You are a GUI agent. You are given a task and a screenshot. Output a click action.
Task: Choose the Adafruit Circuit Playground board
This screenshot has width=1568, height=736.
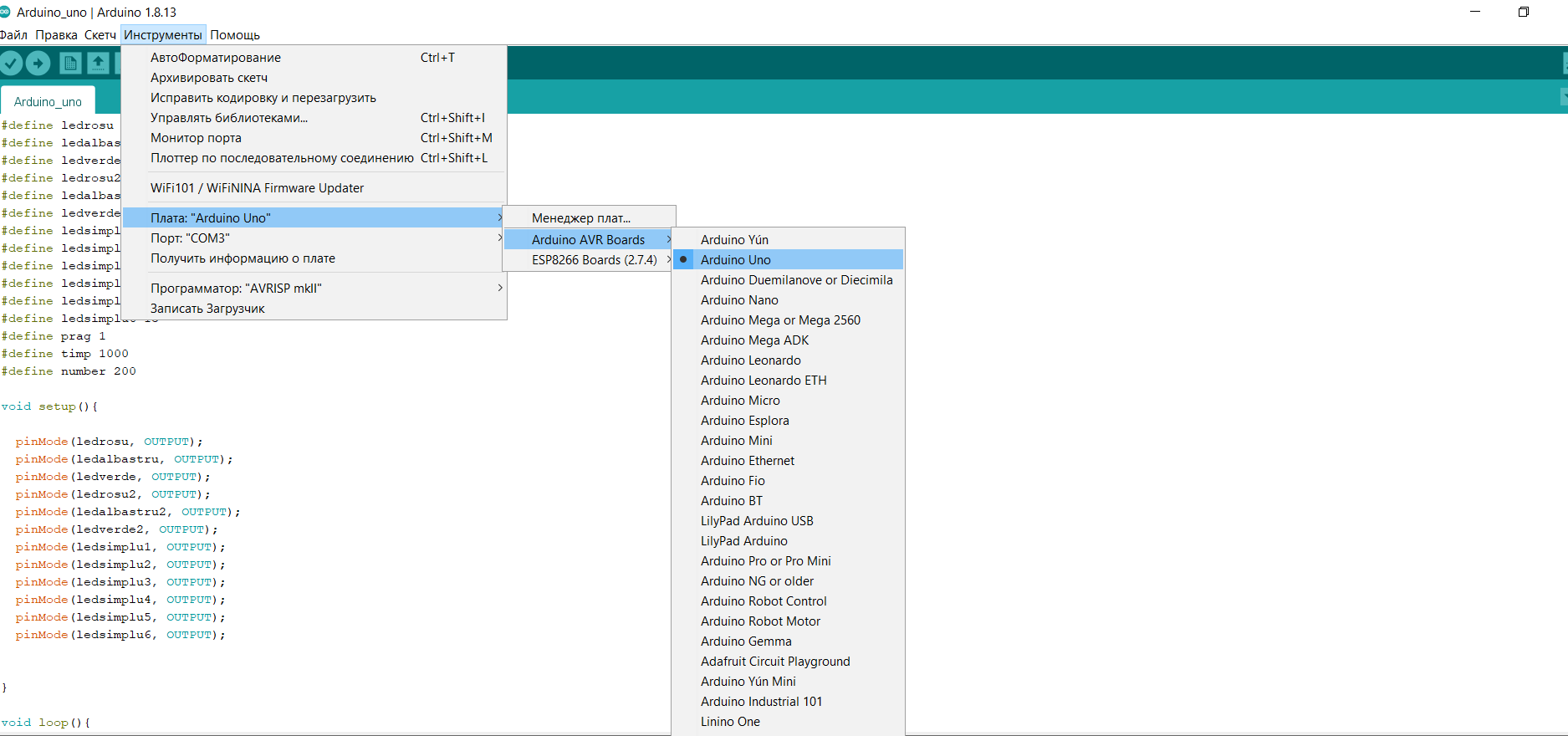click(x=788, y=662)
